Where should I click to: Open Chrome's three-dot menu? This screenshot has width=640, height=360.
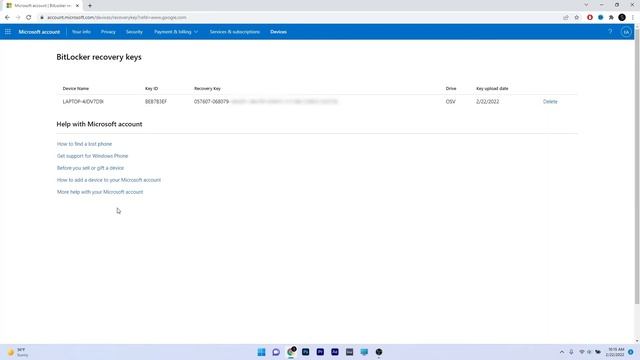pos(633,18)
